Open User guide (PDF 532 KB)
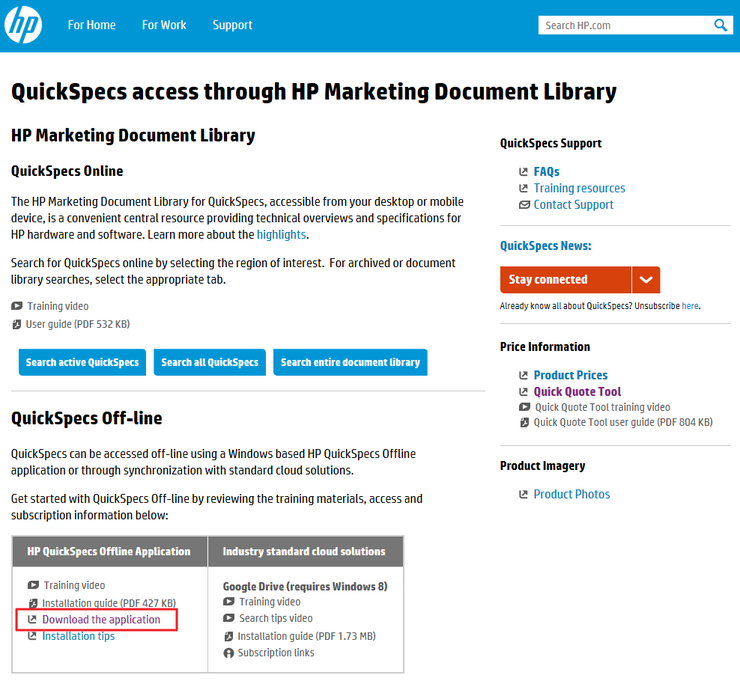 coord(77,324)
